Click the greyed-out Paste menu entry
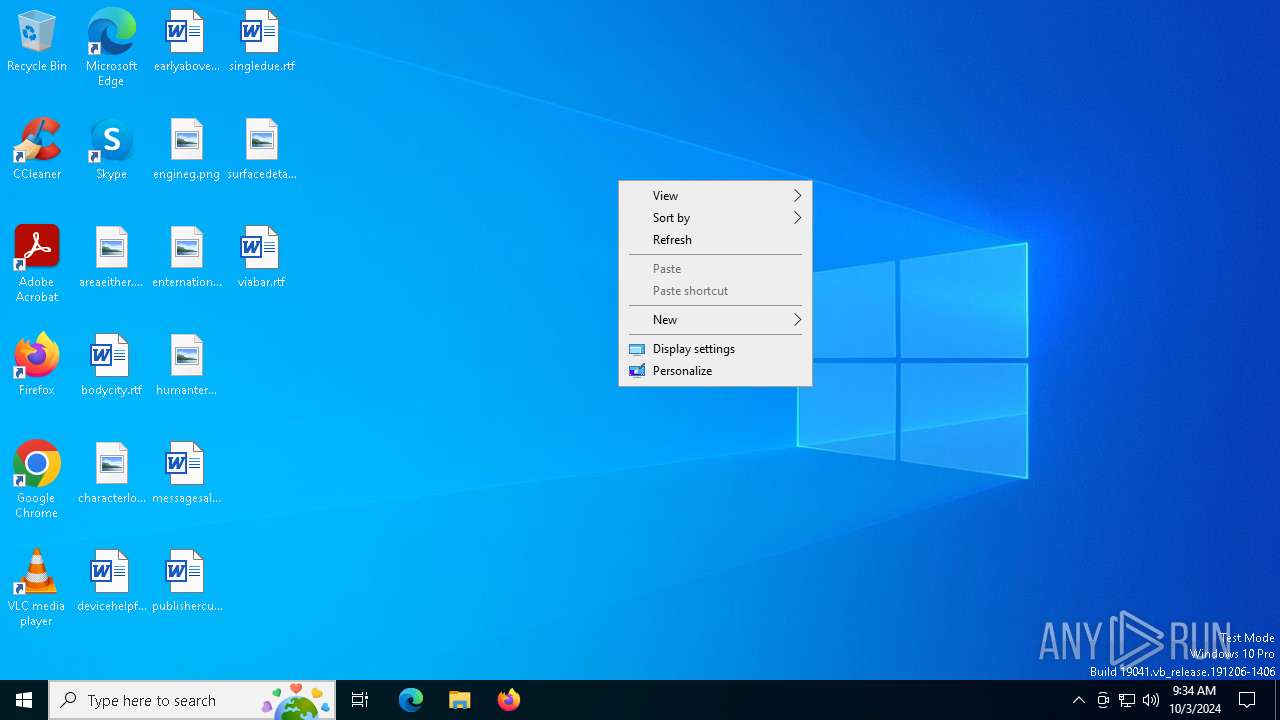Viewport: 1280px width, 720px height. click(715, 269)
